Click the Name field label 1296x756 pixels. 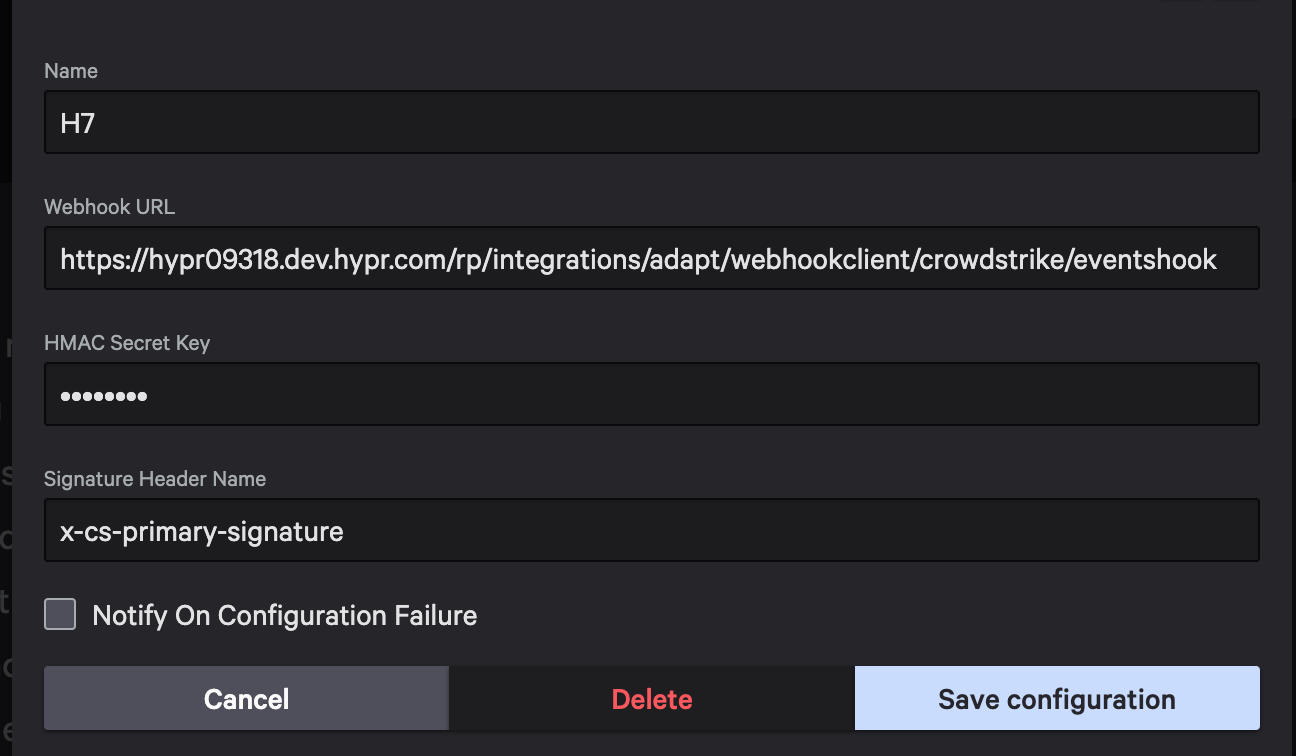tap(70, 70)
